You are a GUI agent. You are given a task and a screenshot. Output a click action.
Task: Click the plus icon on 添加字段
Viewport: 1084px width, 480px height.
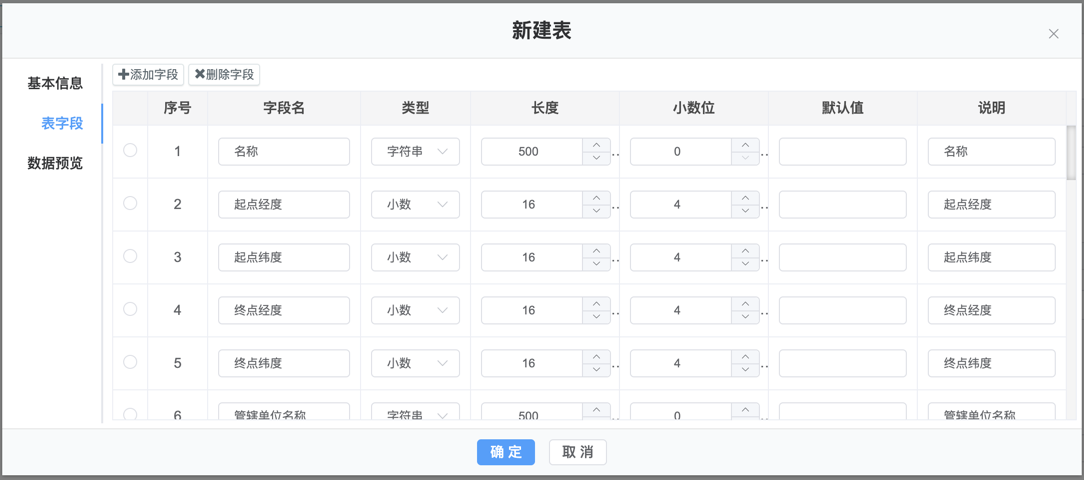coord(124,75)
